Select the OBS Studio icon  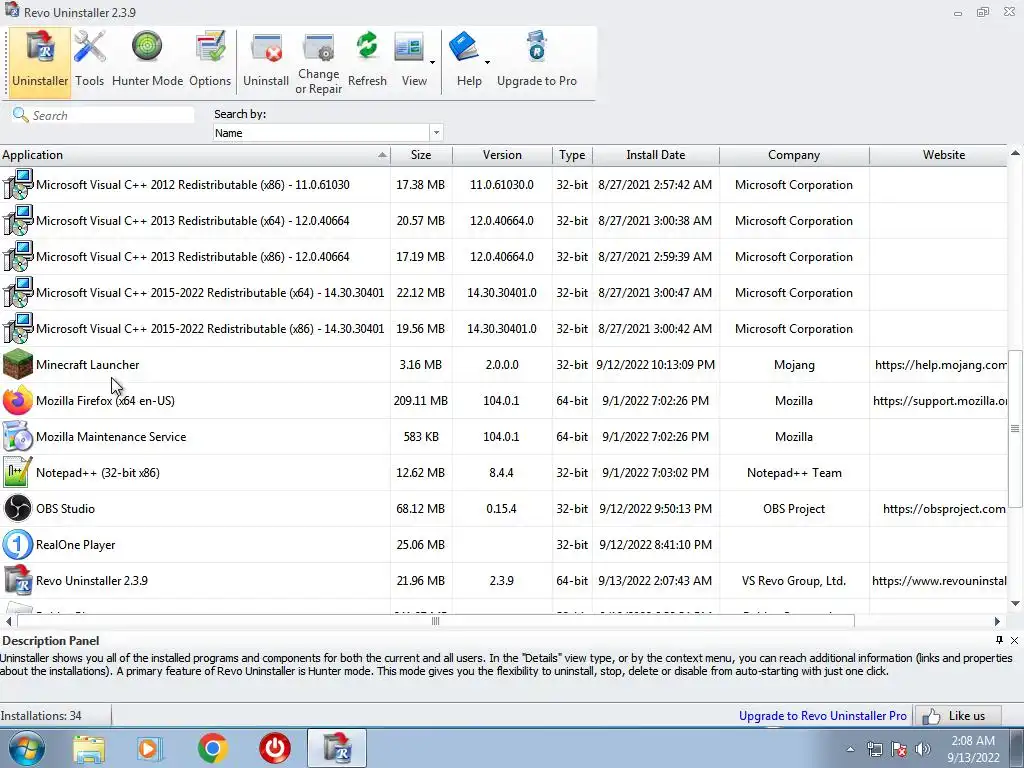pyautogui.click(x=18, y=508)
